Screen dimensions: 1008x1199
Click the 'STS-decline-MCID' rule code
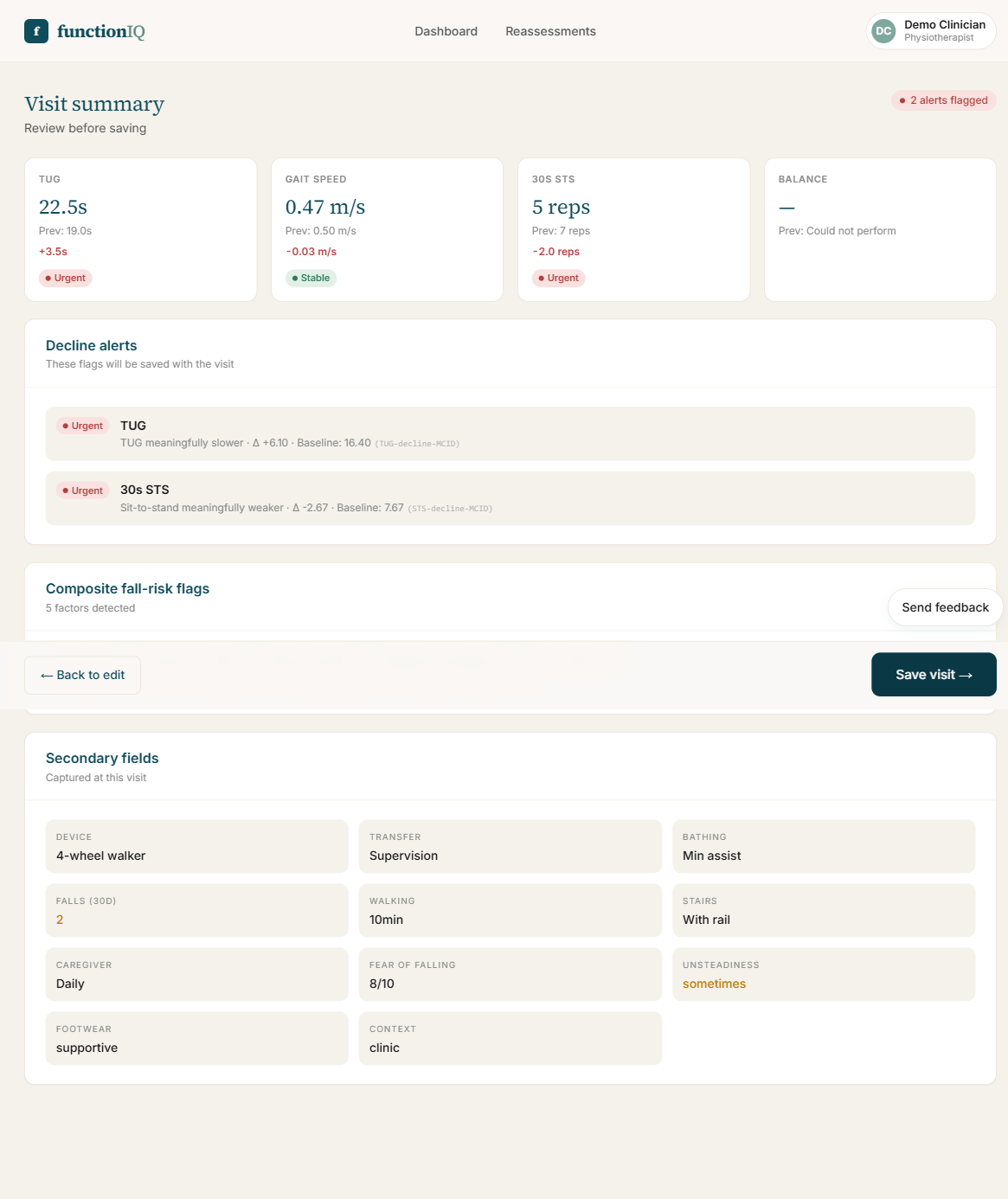pyautogui.click(x=450, y=509)
